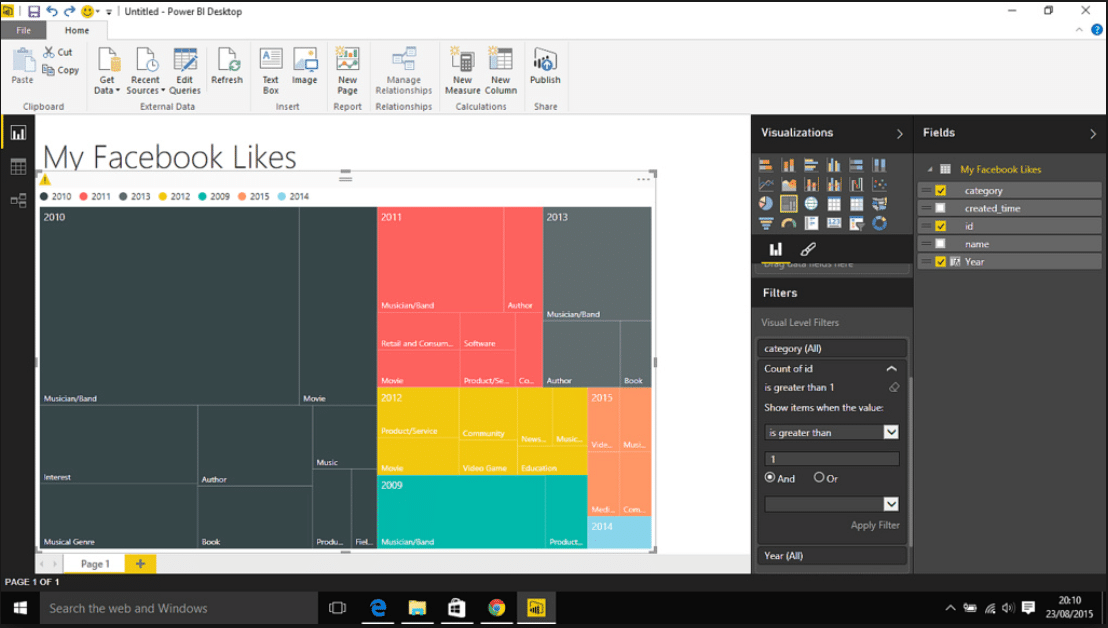Image resolution: width=1108 pixels, height=628 pixels.
Task: Select the Page 1 tab
Action: click(95, 564)
